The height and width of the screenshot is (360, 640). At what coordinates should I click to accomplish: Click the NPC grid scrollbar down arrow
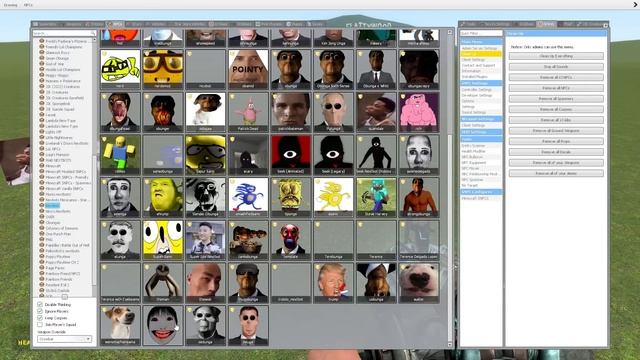pyautogui.click(x=449, y=345)
